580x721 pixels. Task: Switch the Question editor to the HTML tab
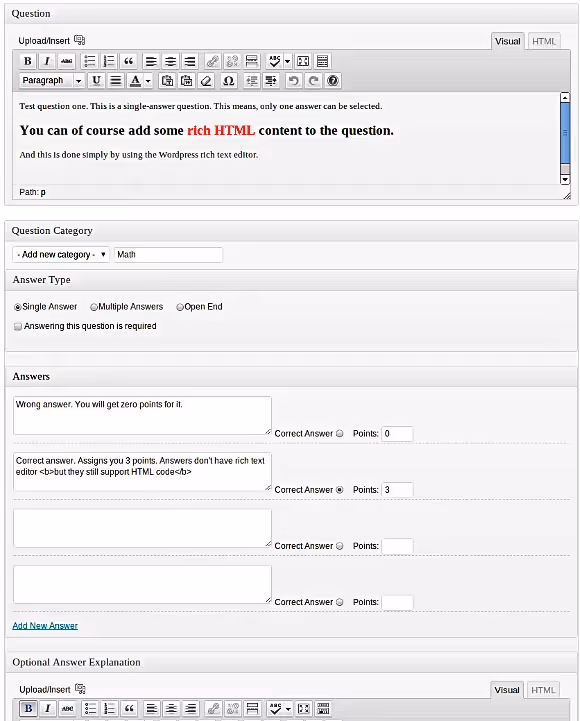tap(544, 41)
